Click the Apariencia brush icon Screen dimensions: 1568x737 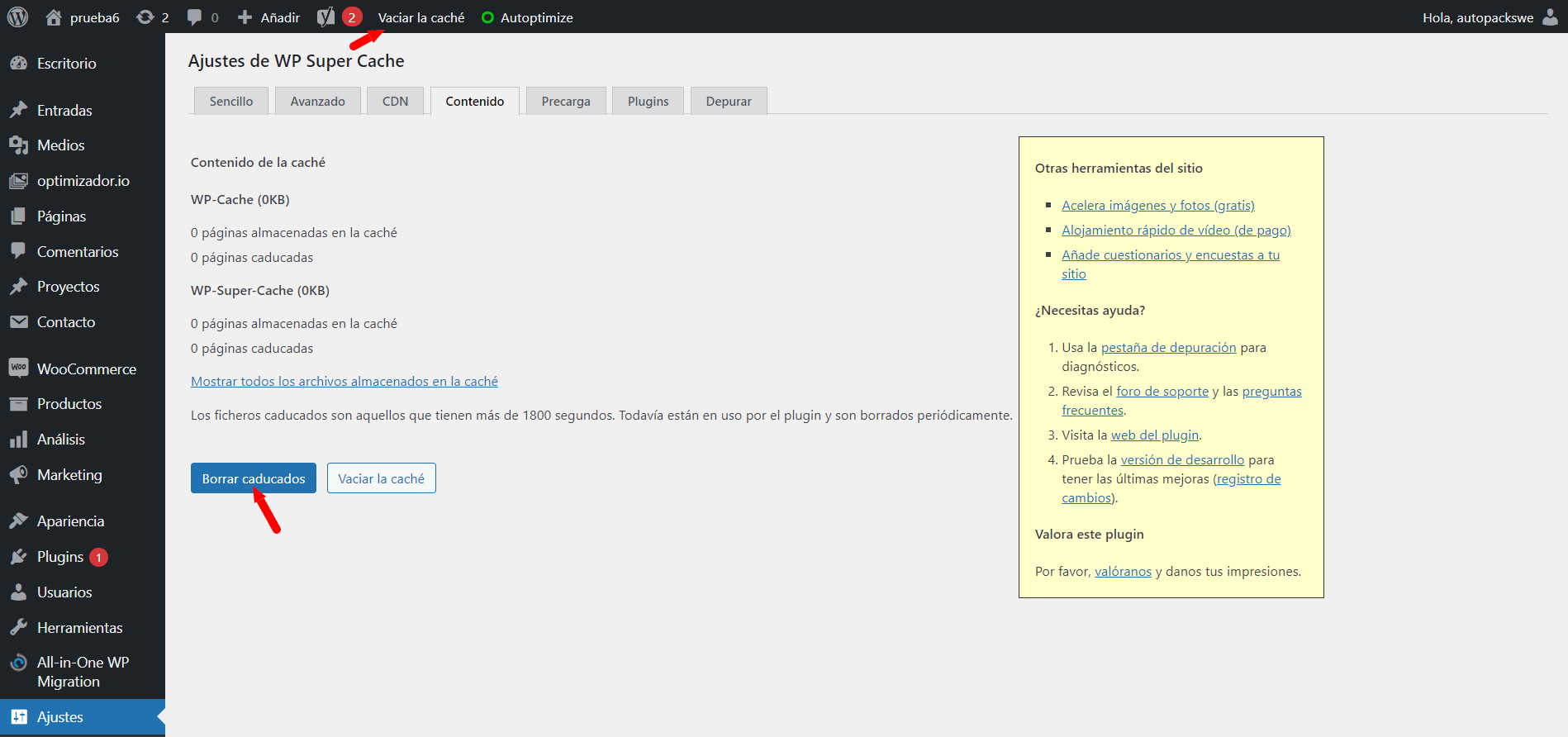[19, 521]
